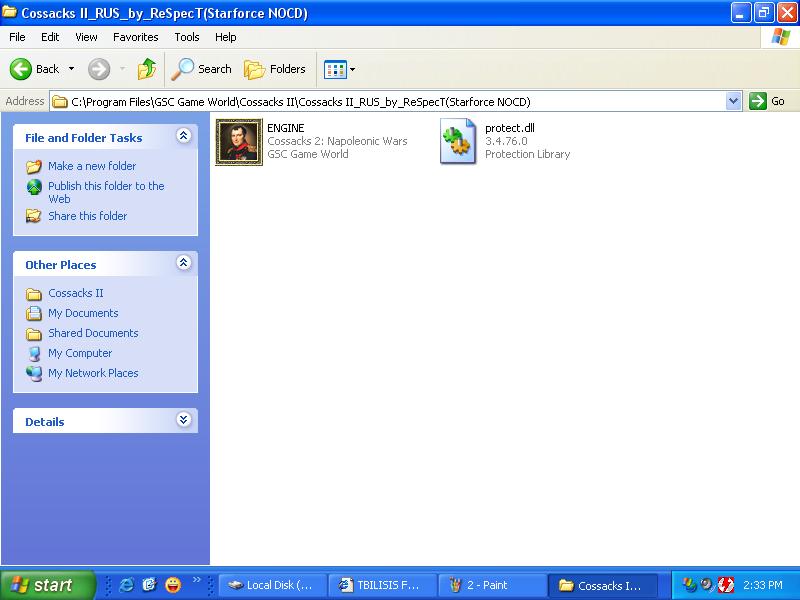Screen dimensions: 800x600
Task: Open the Favorites menu
Action: (x=136, y=37)
